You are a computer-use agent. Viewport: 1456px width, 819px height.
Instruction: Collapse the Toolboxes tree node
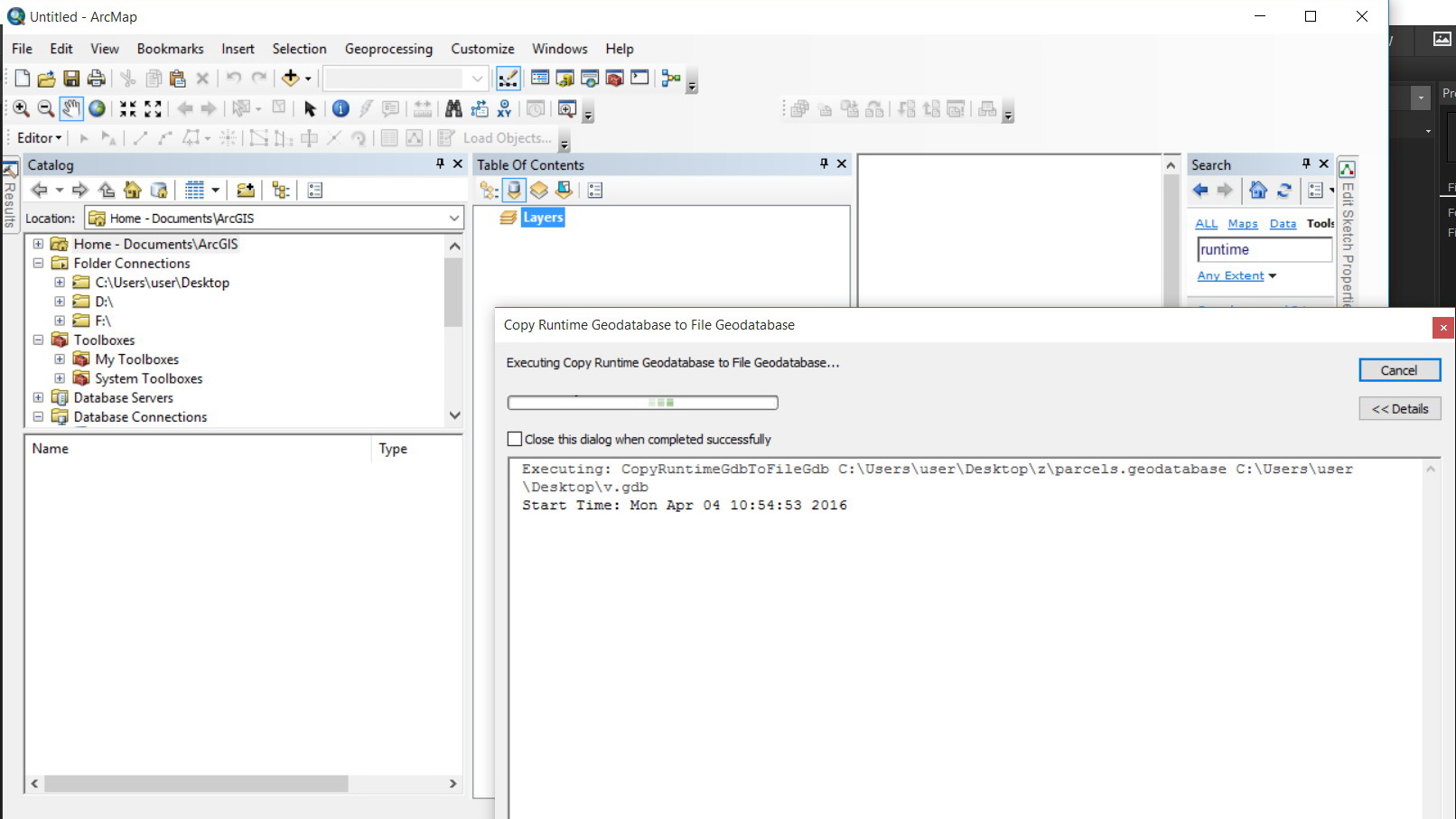tap(38, 340)
